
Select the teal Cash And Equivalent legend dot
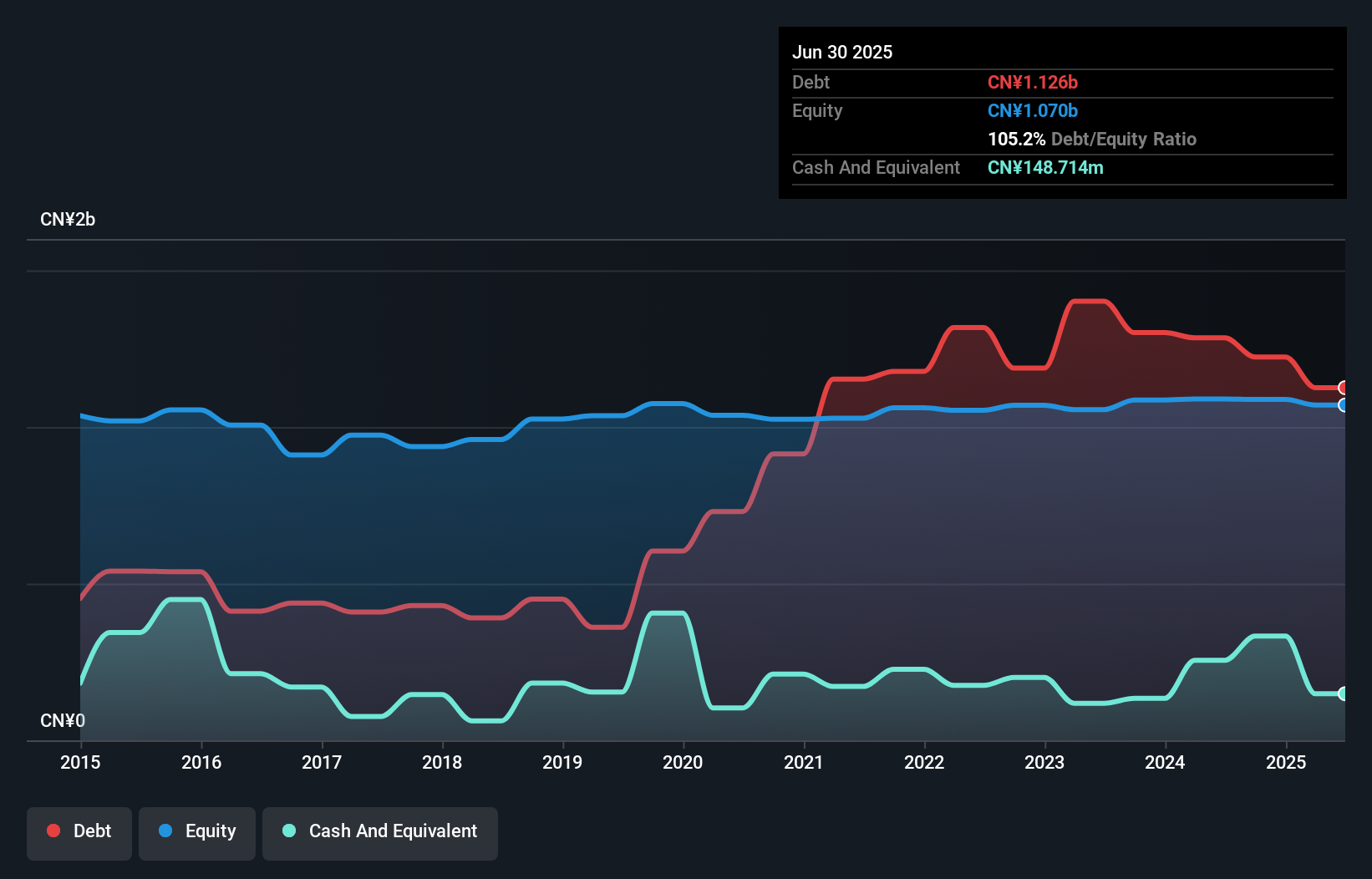click(289, 831)
